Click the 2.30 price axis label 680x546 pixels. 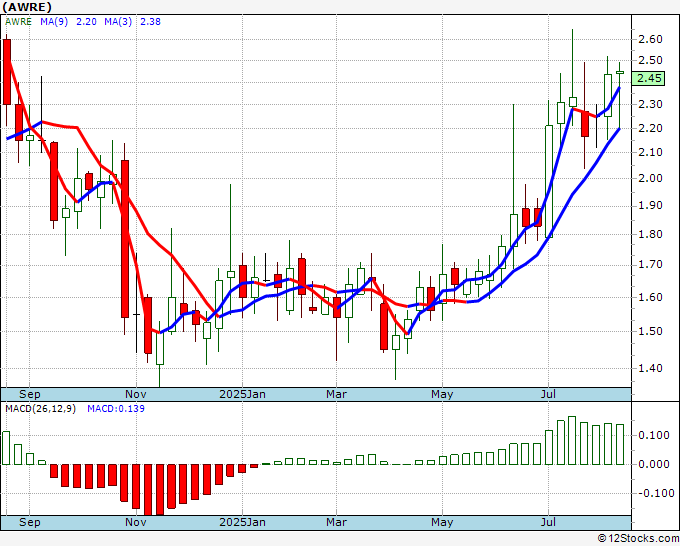(650, 104)
